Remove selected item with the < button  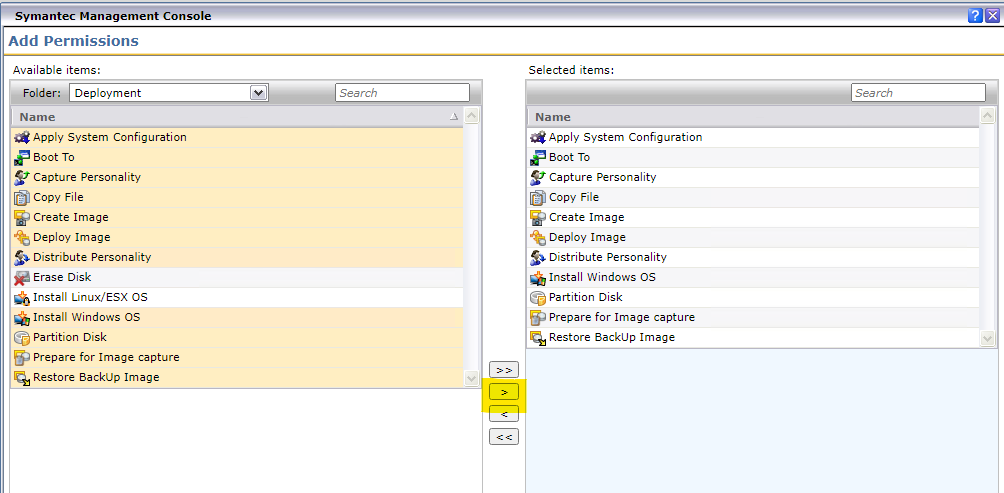pos(504,414)
